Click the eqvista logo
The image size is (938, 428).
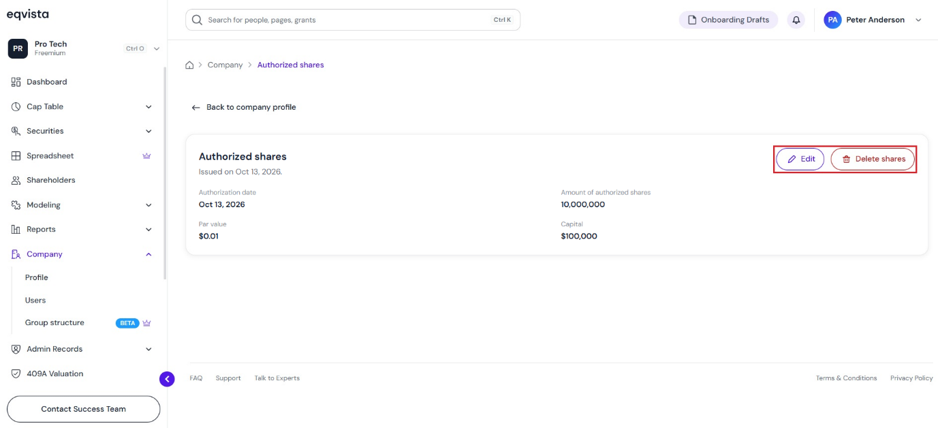click(28, 14)
